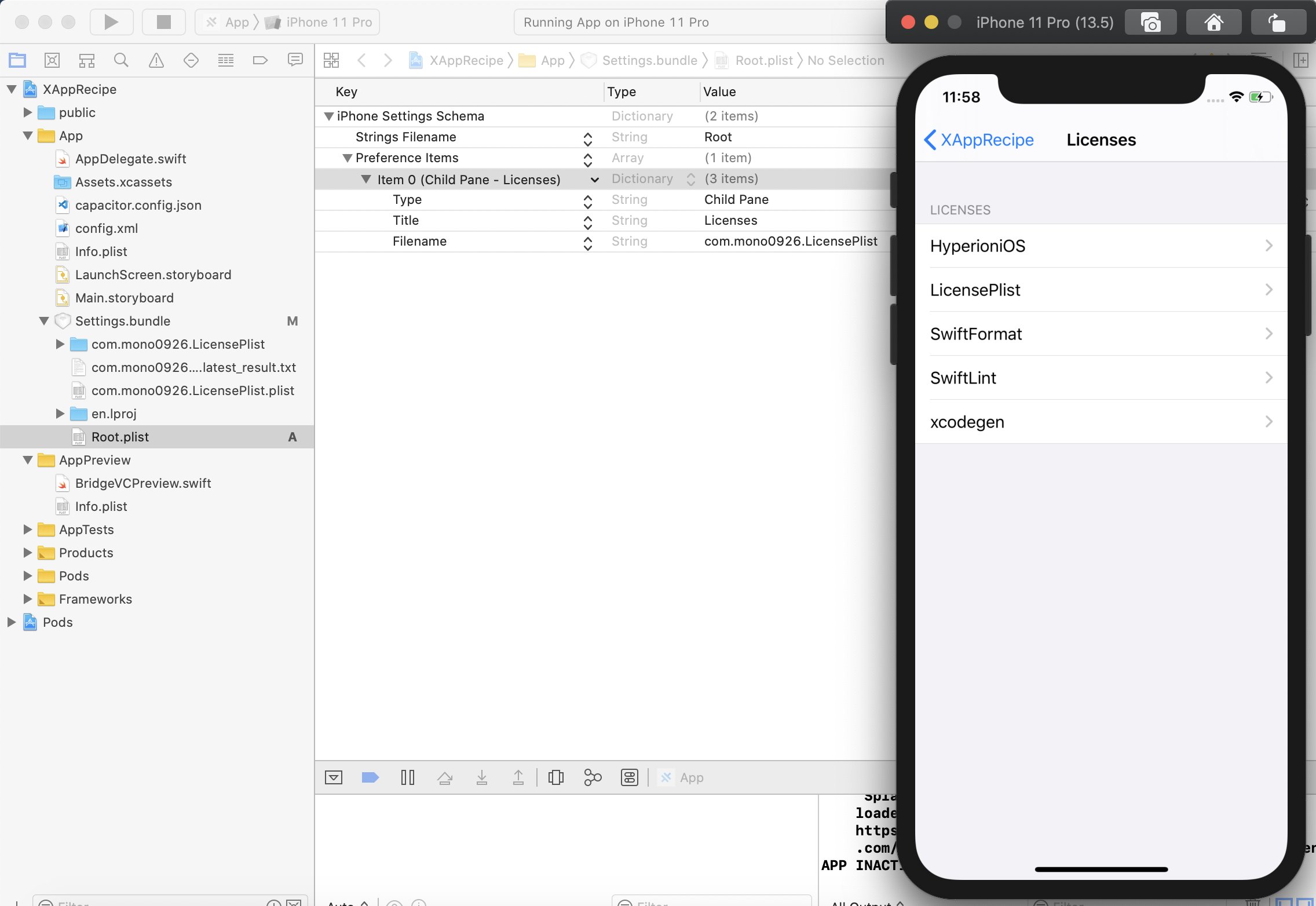
Task: Open Environment Overrides icon in debug bar
Action: [x=630, y=777]
